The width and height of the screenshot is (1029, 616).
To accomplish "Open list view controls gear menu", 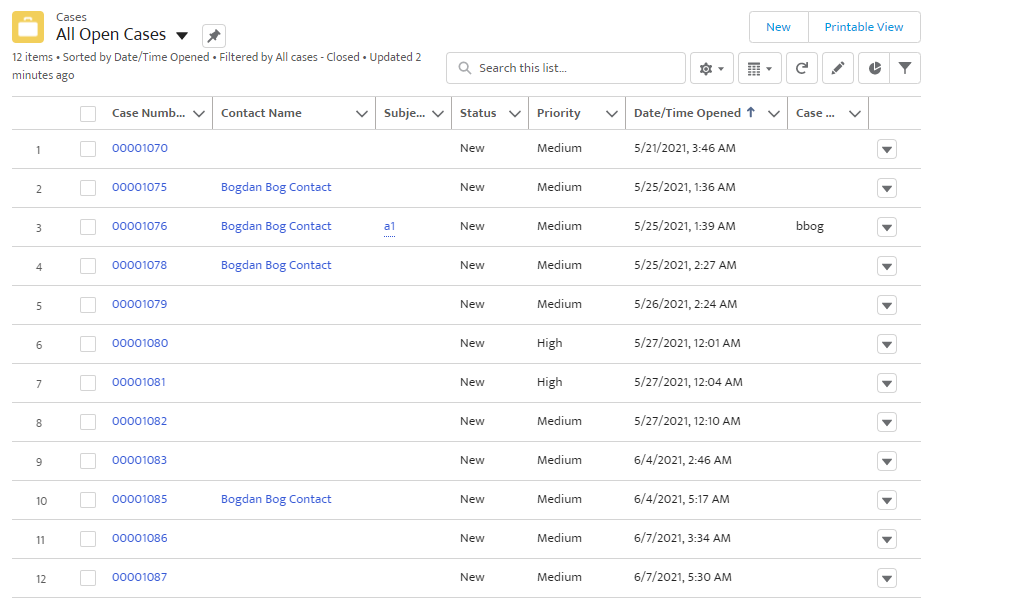I will (711, 68).
